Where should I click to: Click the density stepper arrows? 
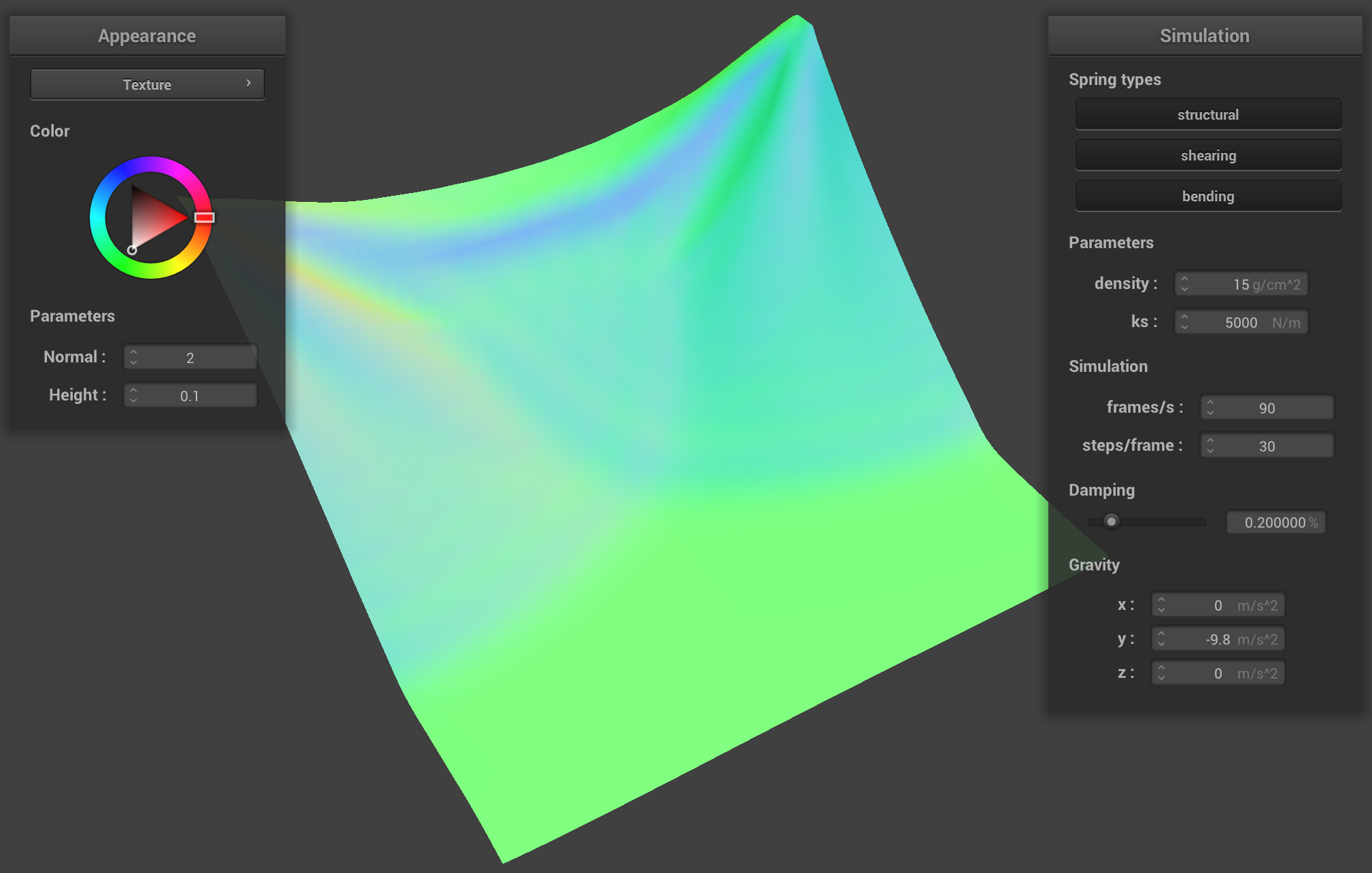click(x=1185, y=284)
